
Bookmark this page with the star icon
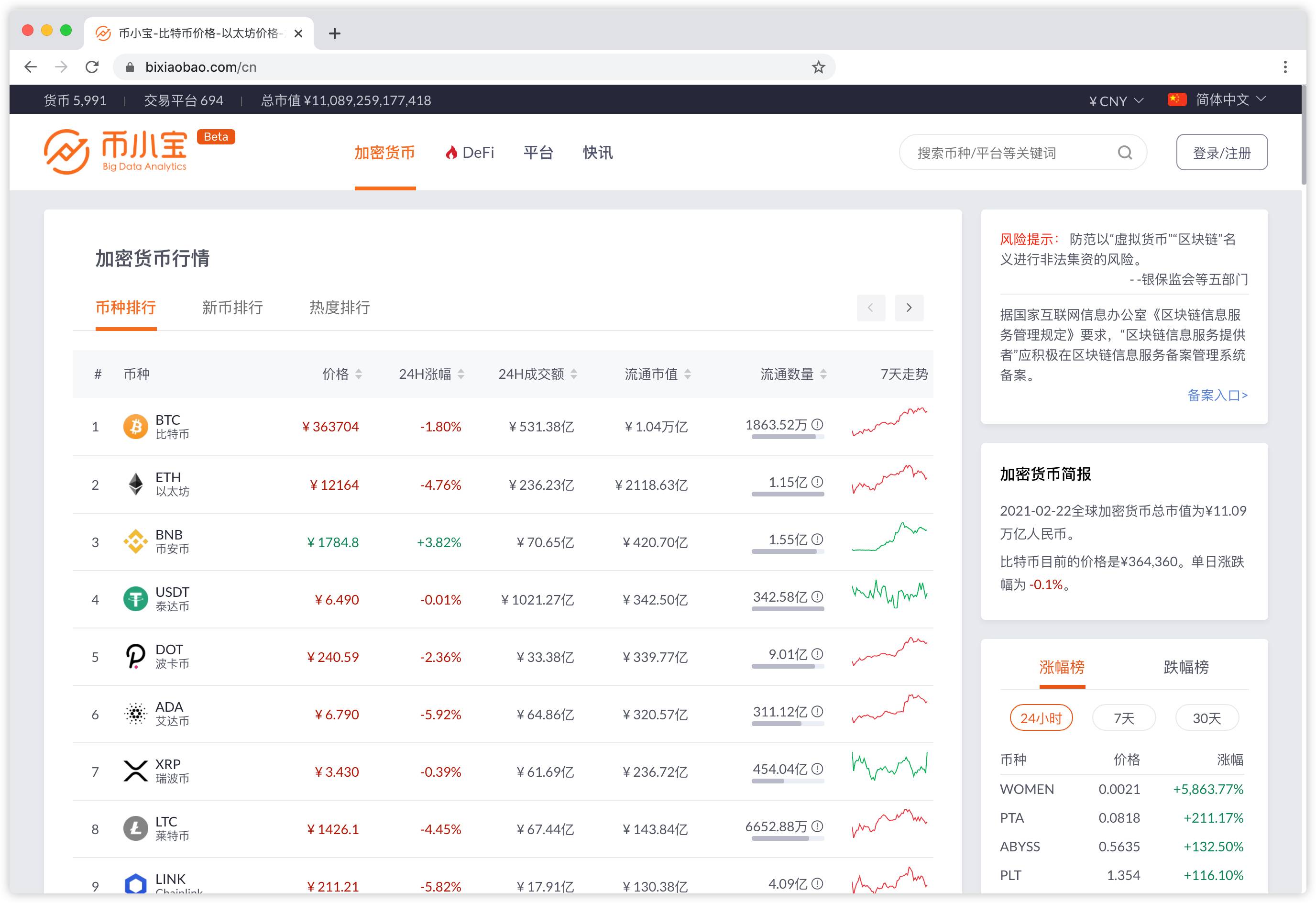(x=818, y=67)
